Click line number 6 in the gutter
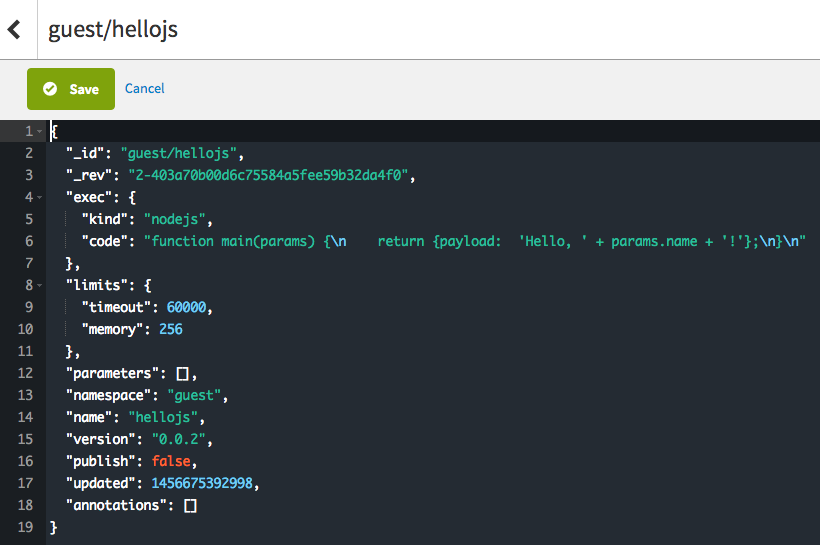Screen dimensions: 820x545 [x=29, y=241]
